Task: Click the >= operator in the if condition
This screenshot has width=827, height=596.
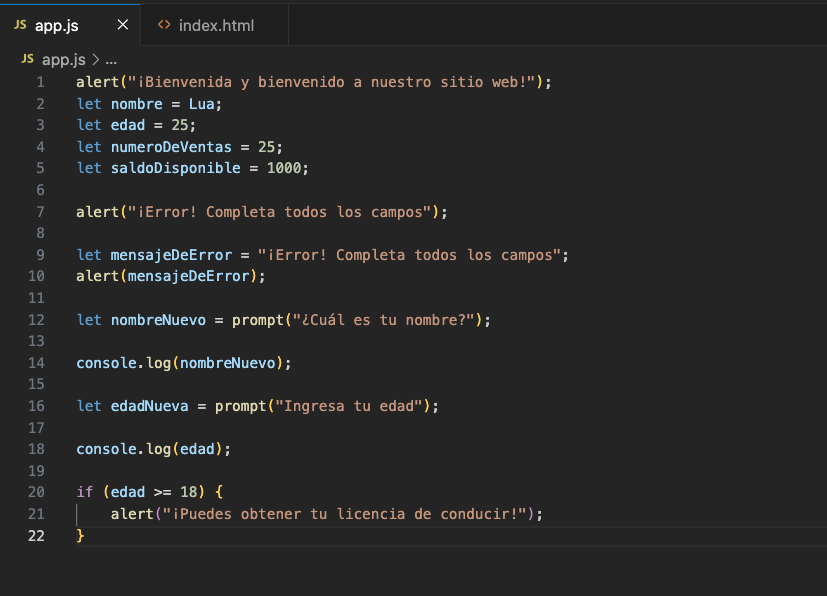Action: 162,493
